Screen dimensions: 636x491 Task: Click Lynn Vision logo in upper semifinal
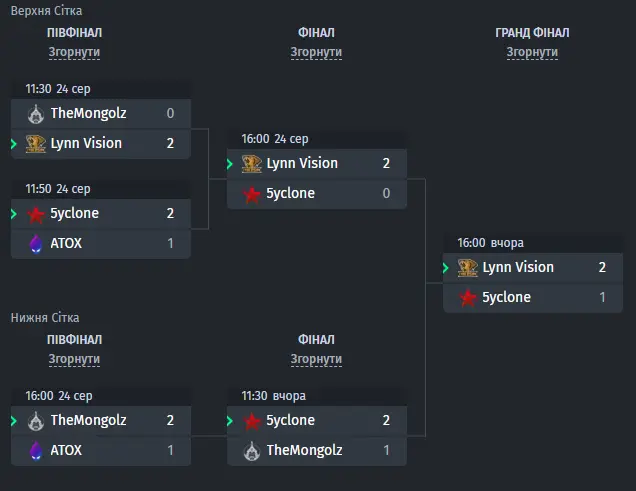(x=36, y=144)
